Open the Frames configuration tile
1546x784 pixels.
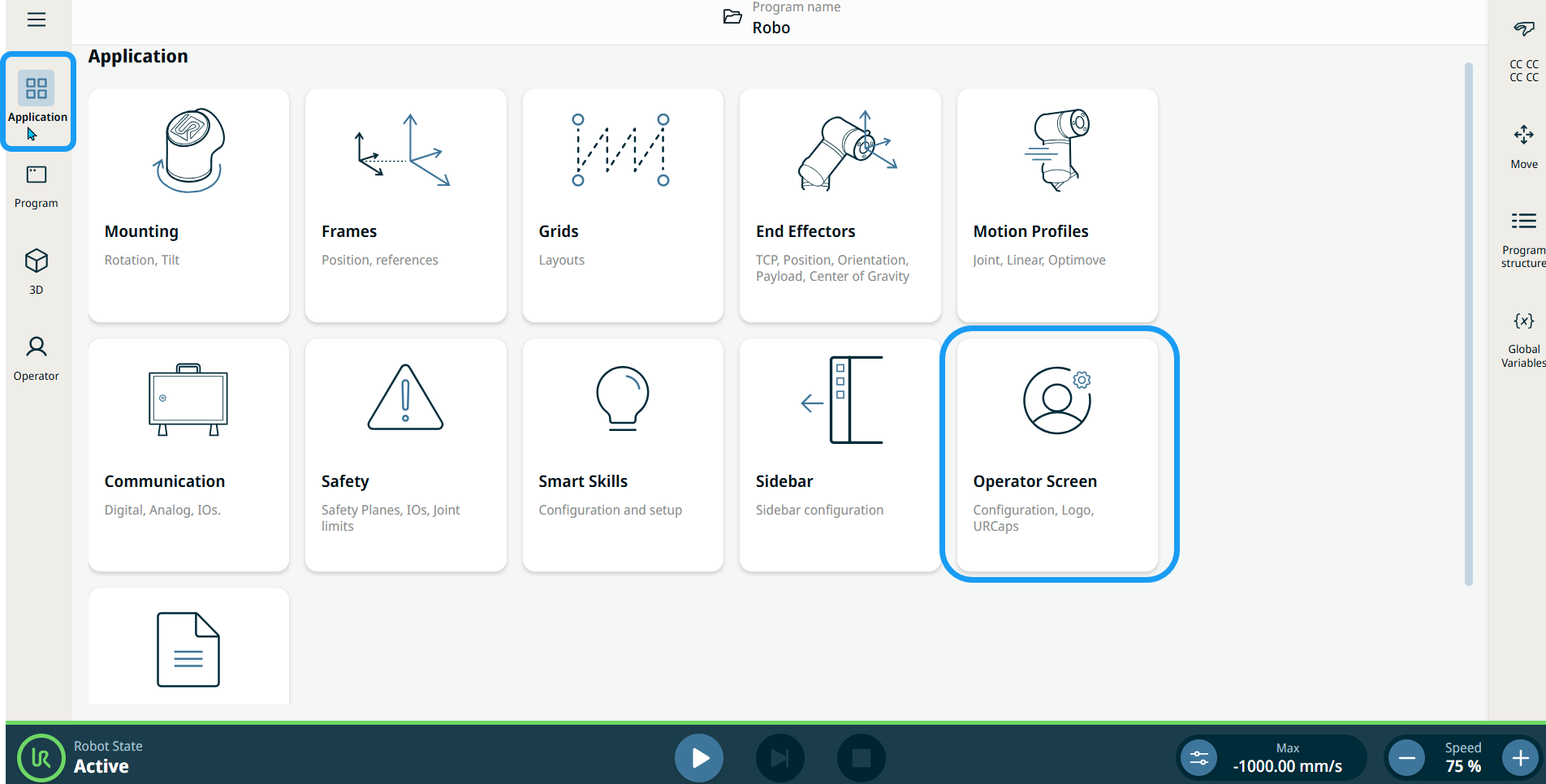tap(405, 205)
